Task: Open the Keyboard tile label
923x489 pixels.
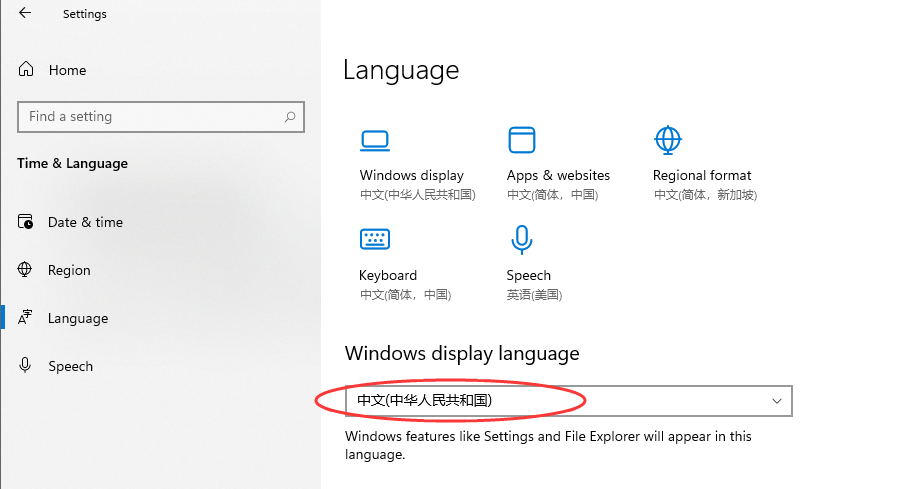Action: 388,275
